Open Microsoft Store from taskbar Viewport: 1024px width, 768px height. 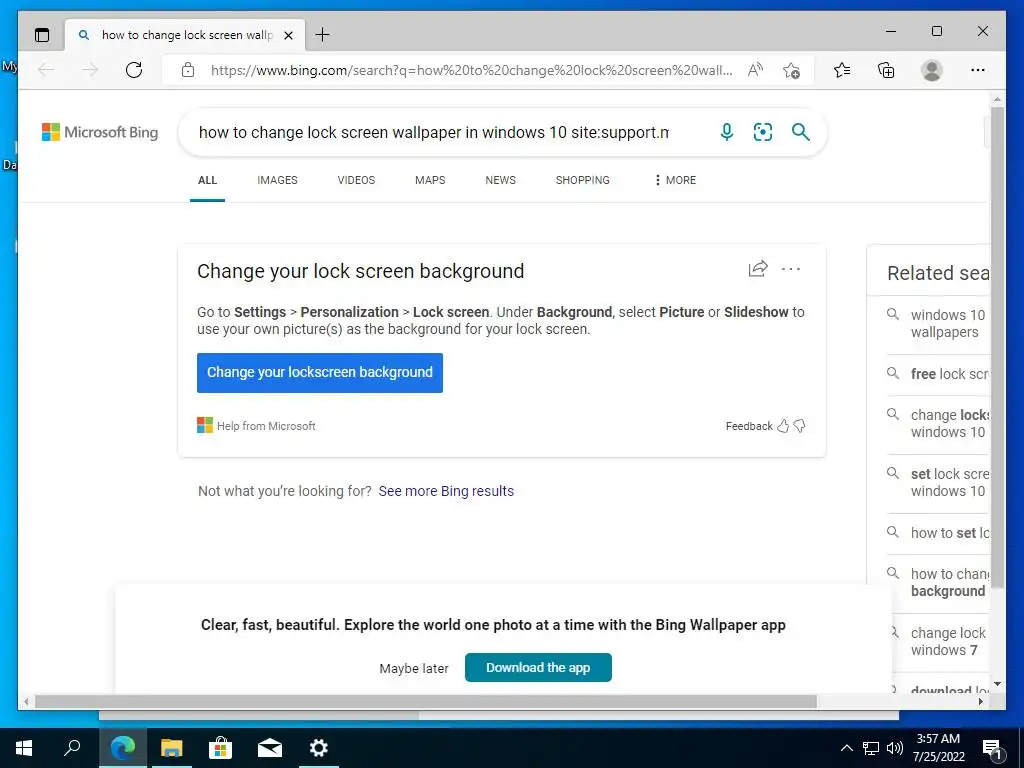[221, 748]
